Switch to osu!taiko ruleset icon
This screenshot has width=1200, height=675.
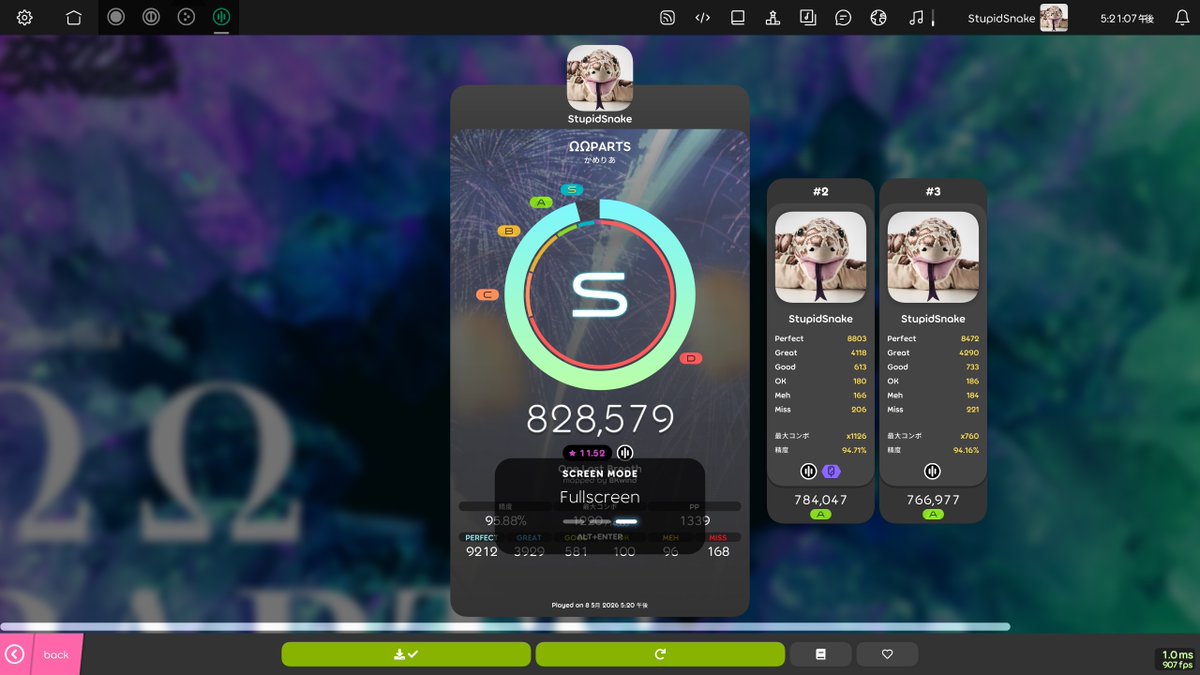coord(151,17)
